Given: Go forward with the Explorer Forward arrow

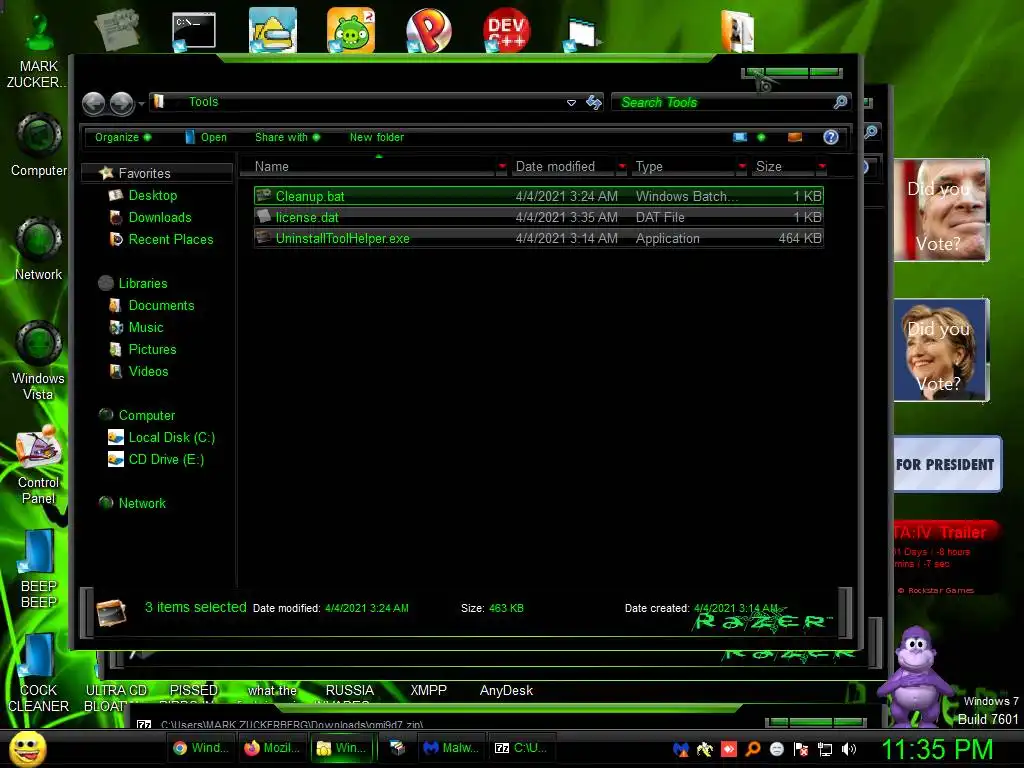Looking at the screenshot, I should [x=121, y=103].
